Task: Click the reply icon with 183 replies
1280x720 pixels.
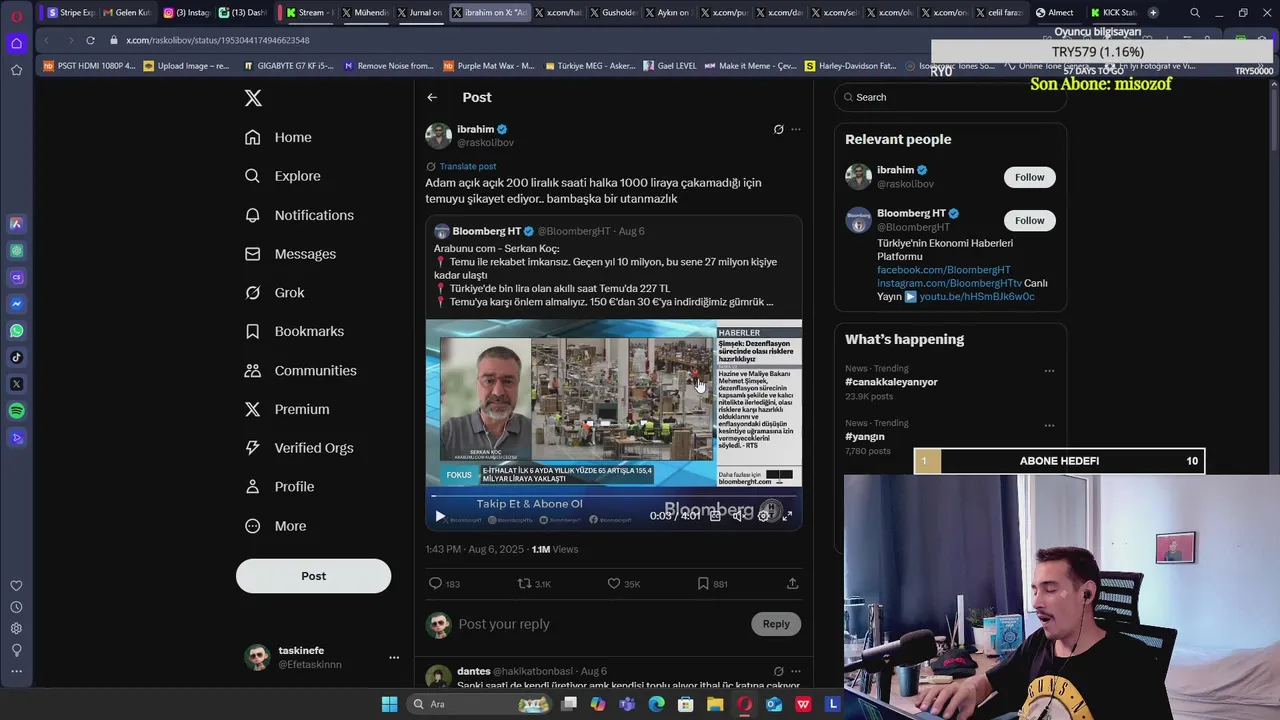Action: [x=435, y=583]
